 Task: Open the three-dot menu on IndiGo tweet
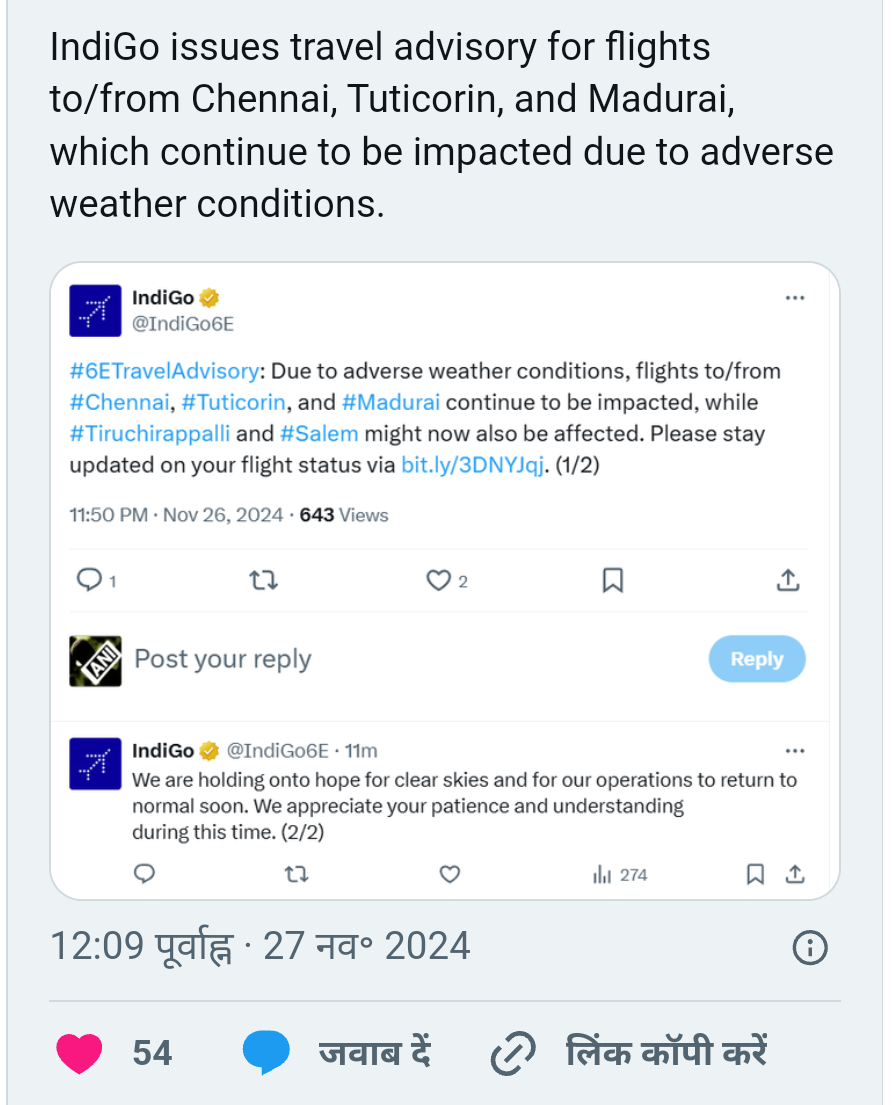click(x=795, y=298)
